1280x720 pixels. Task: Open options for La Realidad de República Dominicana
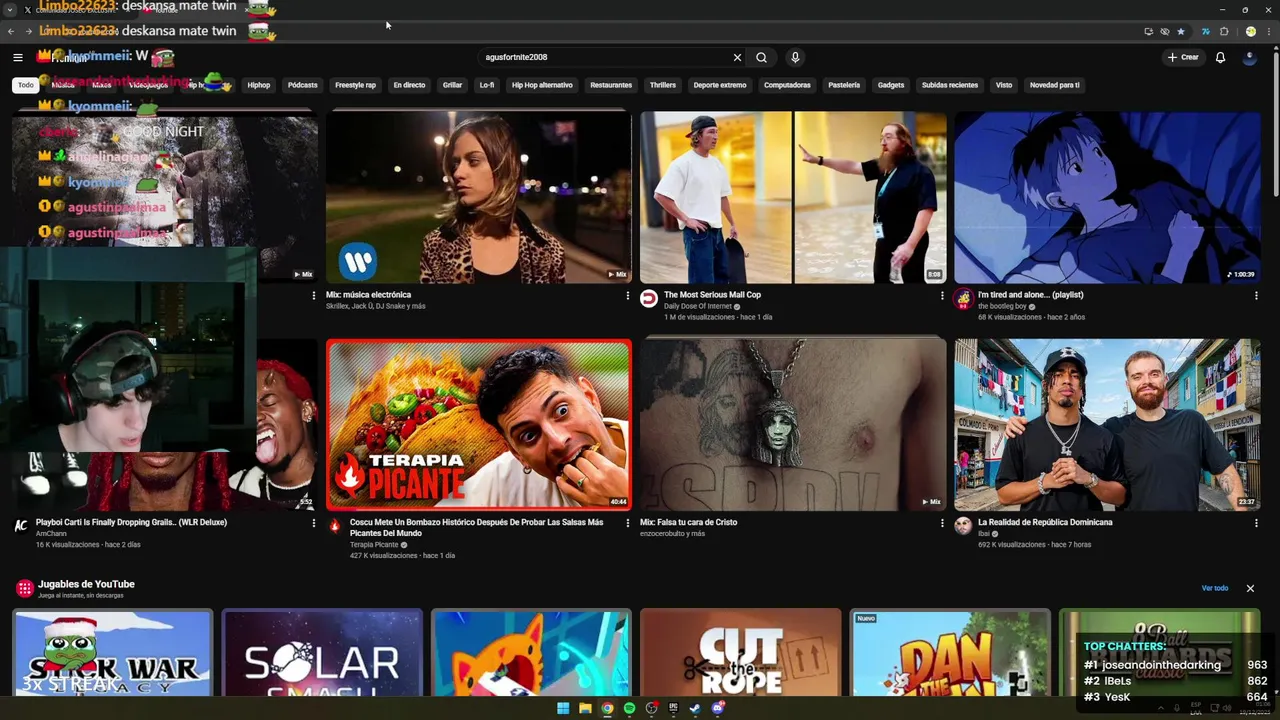[x=1256, y=522]
